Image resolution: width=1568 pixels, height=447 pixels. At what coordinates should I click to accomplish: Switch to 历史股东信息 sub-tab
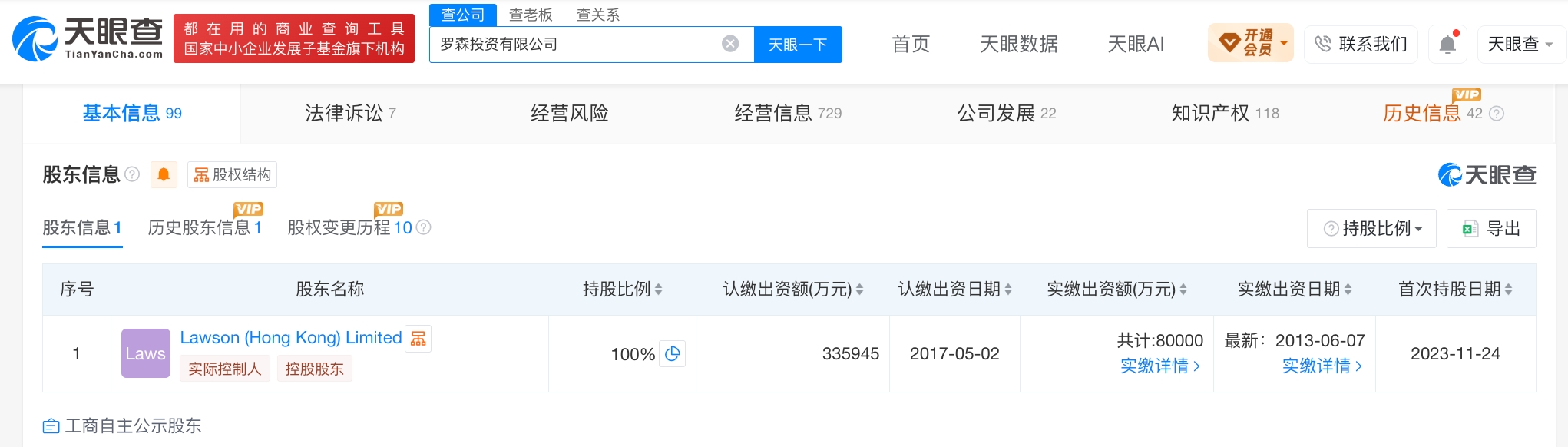tap(205, 227)
